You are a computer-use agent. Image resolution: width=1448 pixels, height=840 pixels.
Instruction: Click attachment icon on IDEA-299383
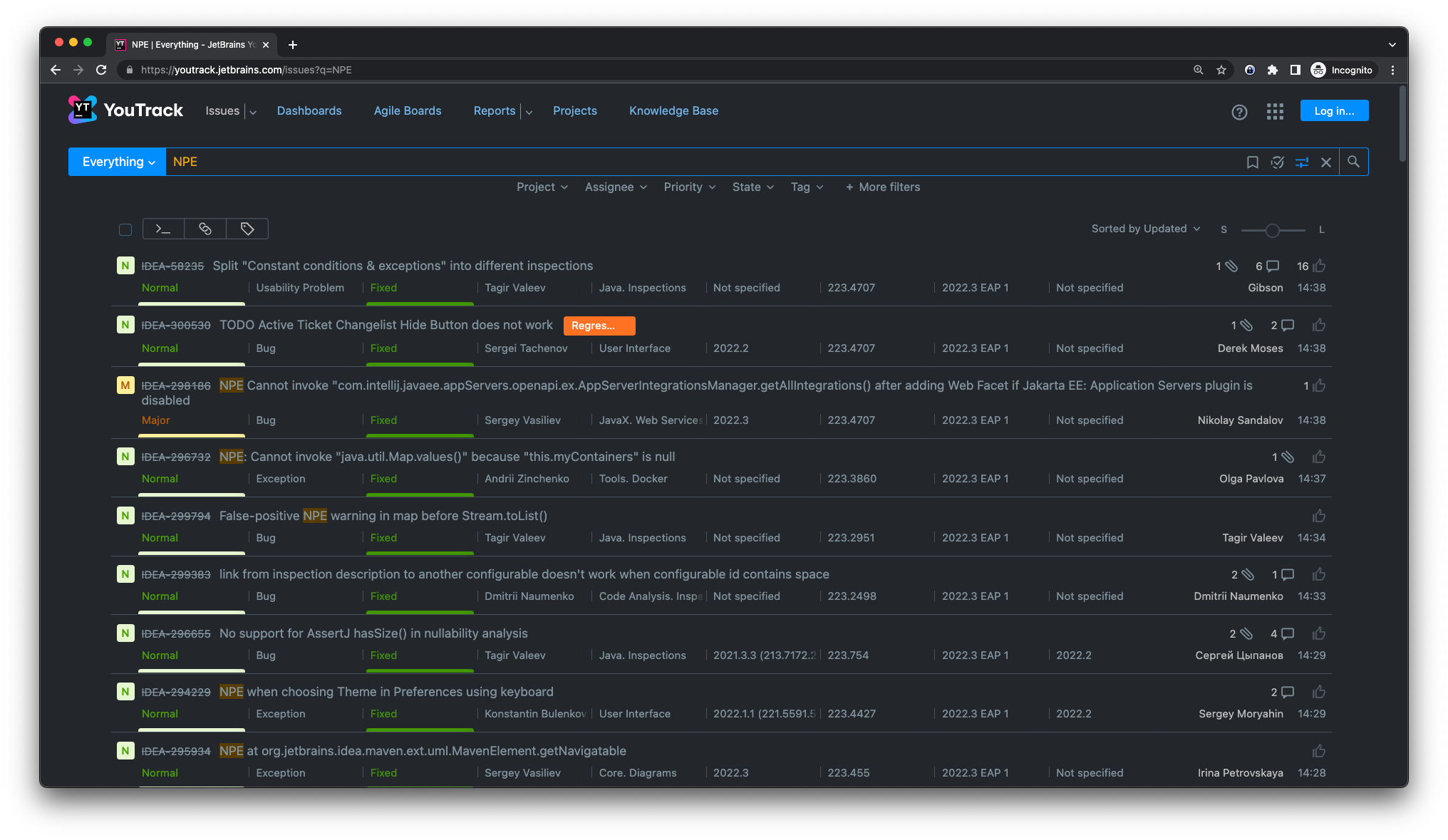[1247, 575]
